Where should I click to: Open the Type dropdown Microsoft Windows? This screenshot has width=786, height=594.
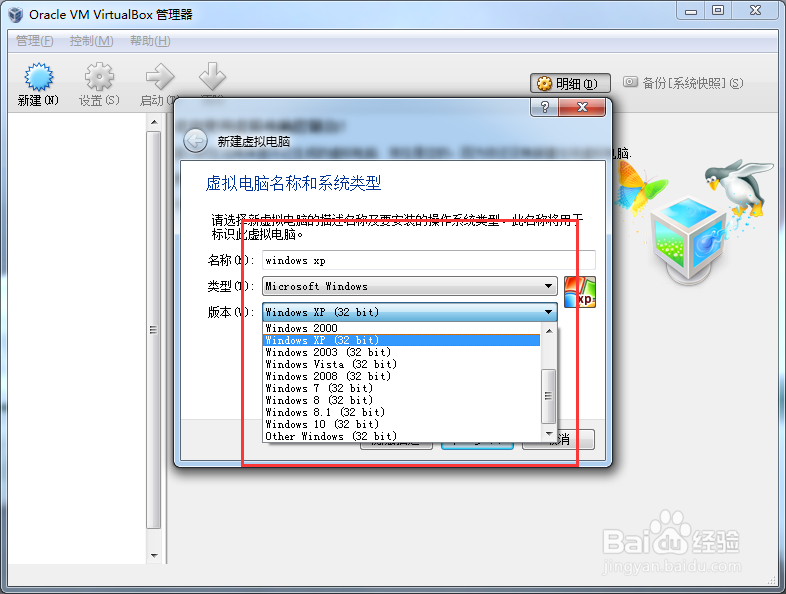pyautogui.click(x=410, y=286)
